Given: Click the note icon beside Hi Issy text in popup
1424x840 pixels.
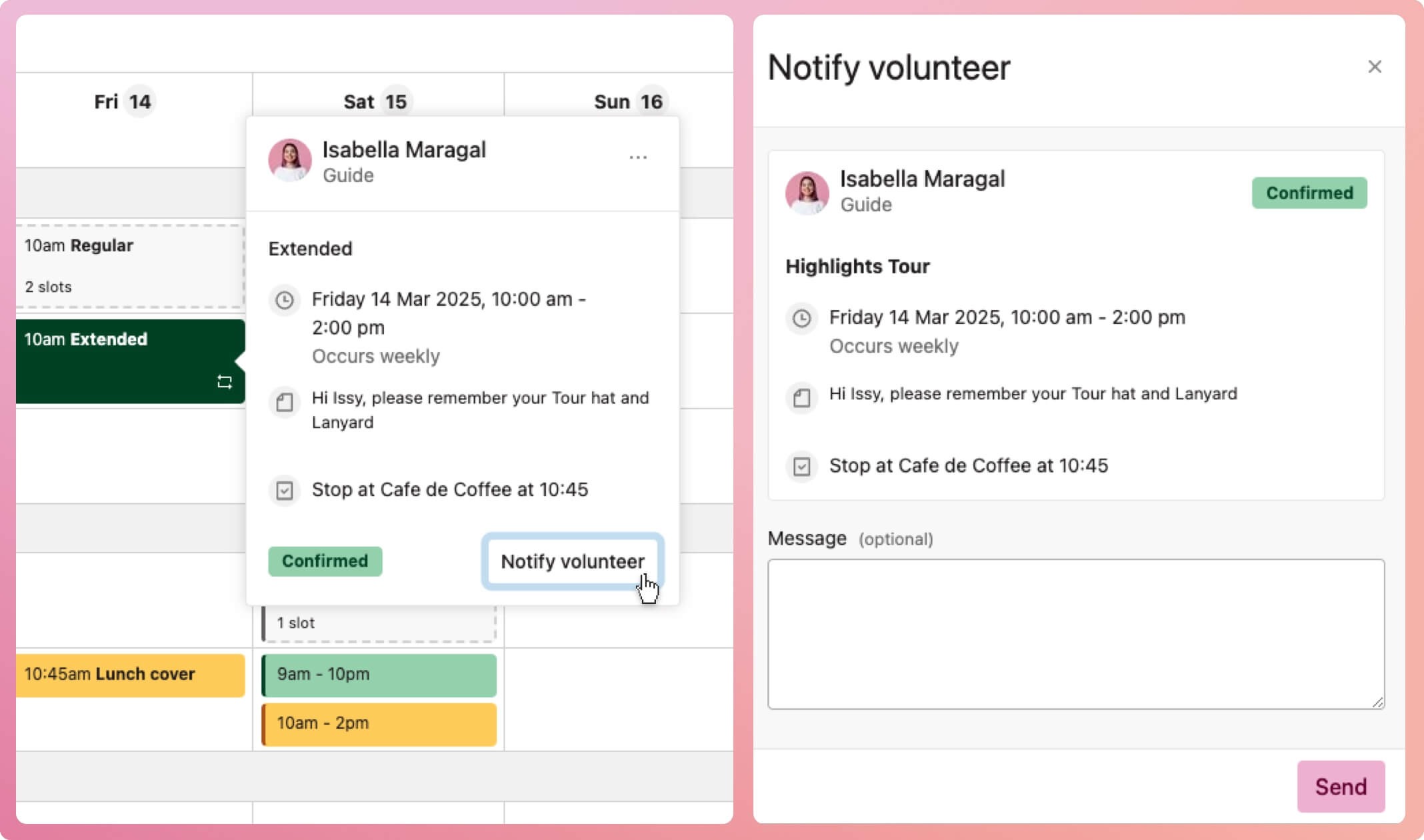Looking at the screenshot, I should click(x=285, y=402).
